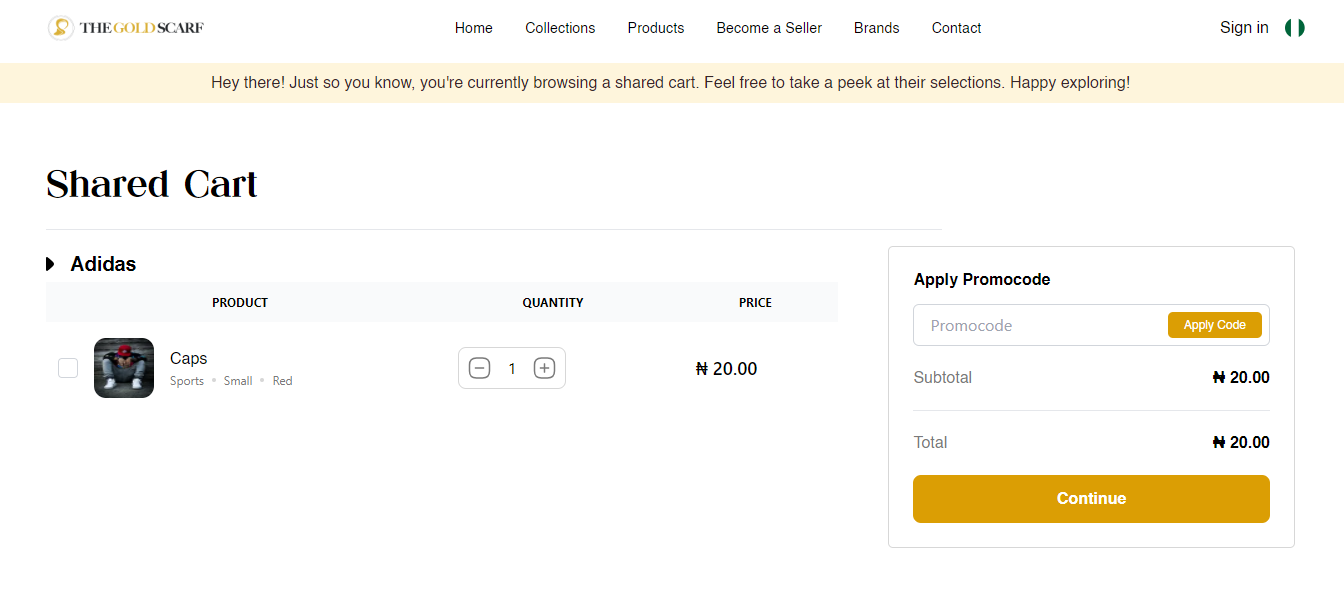This screenshot has height=599, width=1344.
Task: Open the Contact page
Action: pyautogui.click(x=956, y=28)
